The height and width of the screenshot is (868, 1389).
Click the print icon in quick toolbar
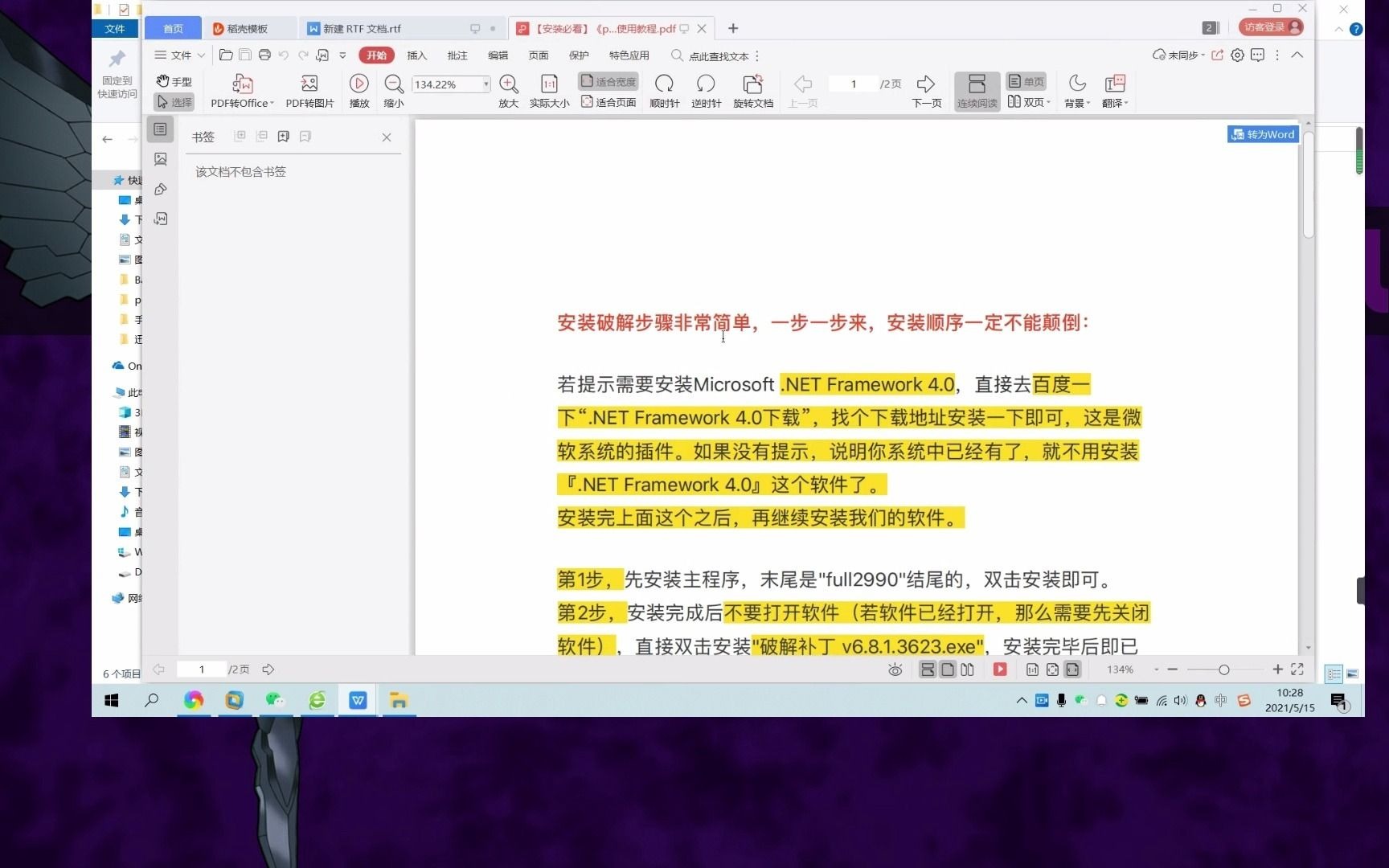click(x=264, y=55)
